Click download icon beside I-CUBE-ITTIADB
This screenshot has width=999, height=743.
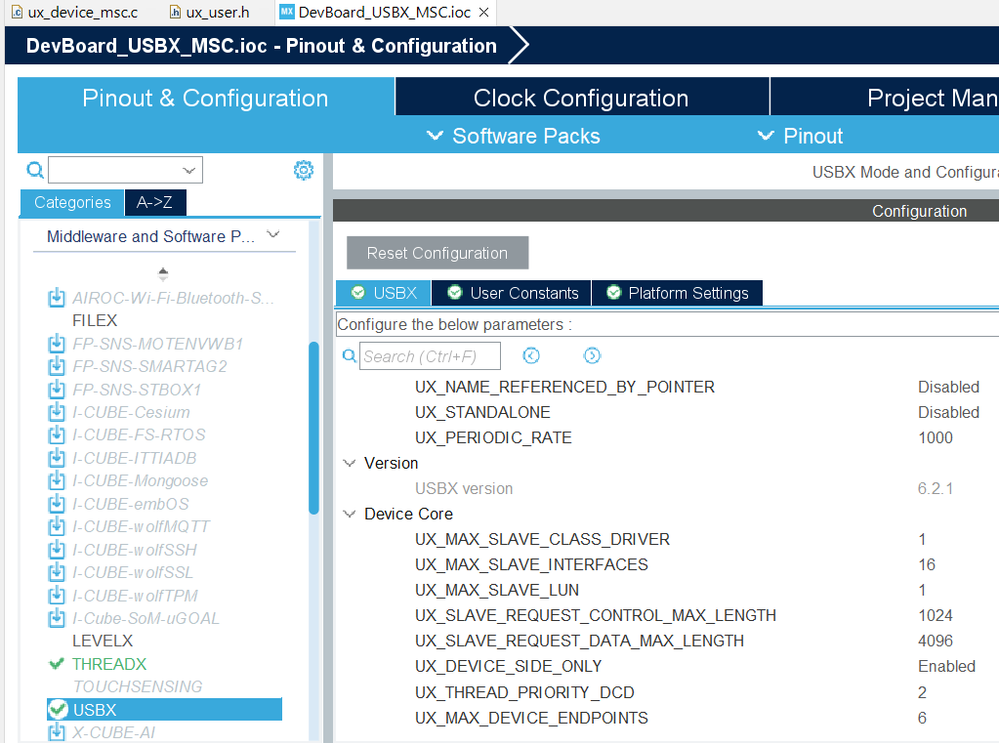coord(57,458)
